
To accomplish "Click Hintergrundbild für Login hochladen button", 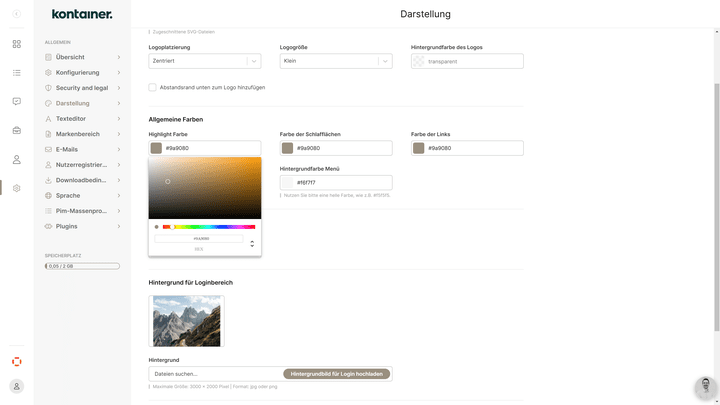I will tap(337, 374).
